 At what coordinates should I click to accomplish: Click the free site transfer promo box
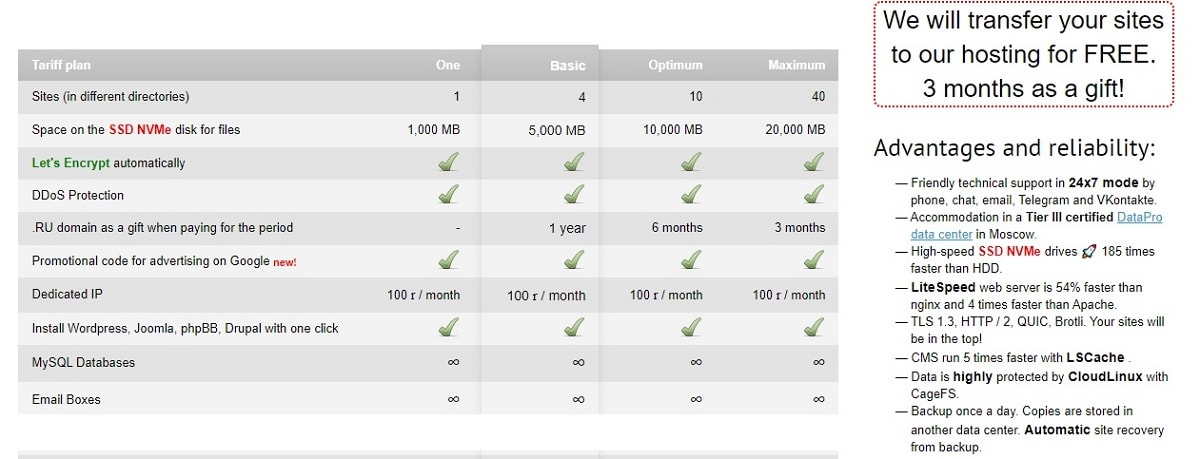pyautogui.click(x=1022, y=54)
